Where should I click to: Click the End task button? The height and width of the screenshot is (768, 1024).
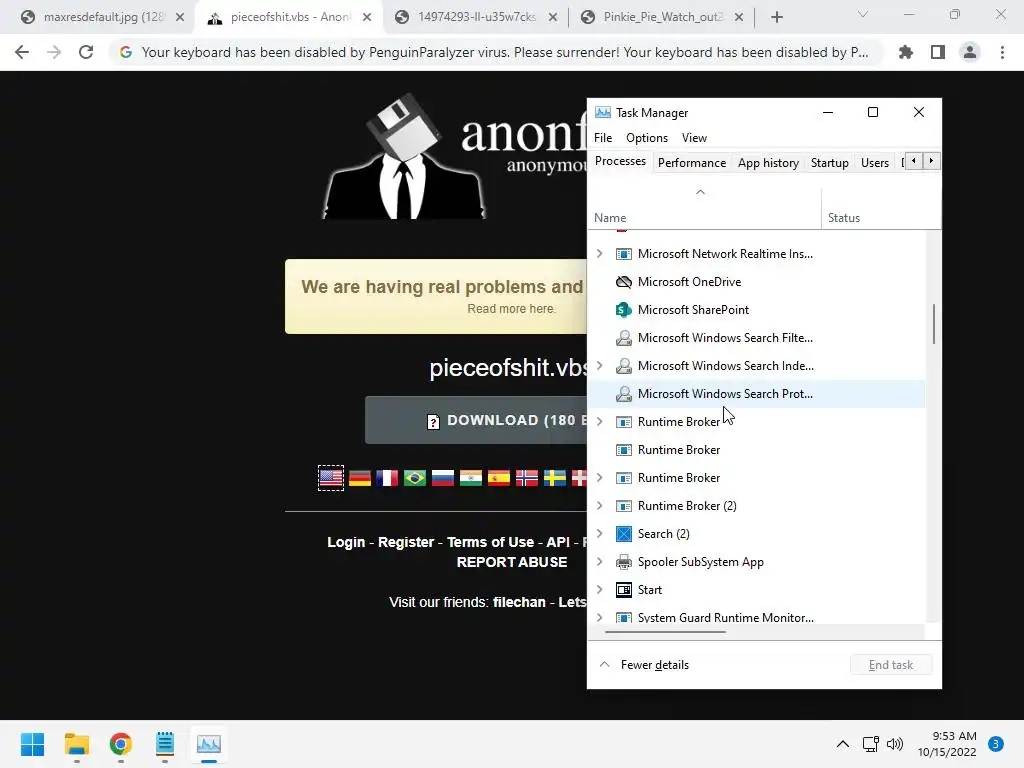pyautogui.click(x=891, y=665)
